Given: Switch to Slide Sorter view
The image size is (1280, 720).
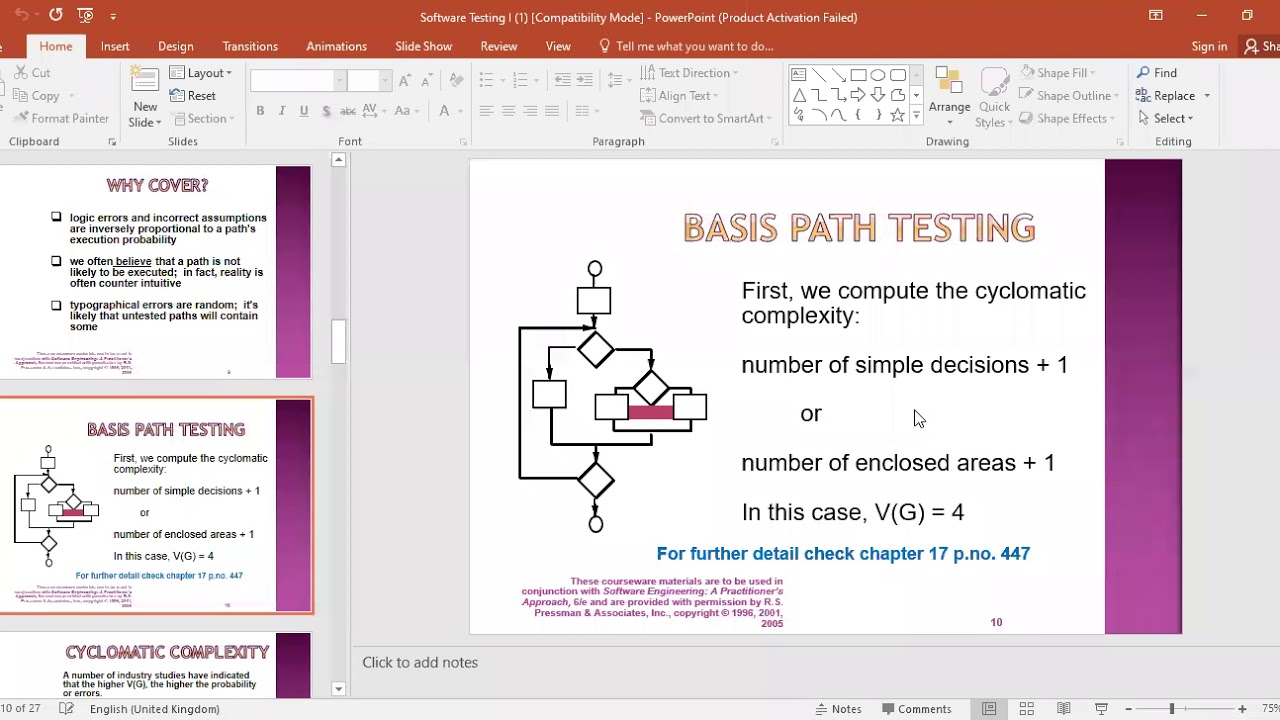Looking at the screenshot, I should click(x=1026, y=709).
